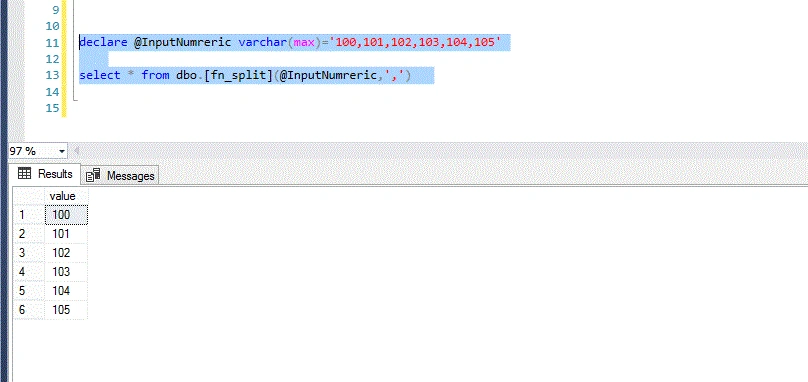The height and width of the screenshot is (382, 808).
Task: Click the Results tab grid icon
Action: [24, 174]
